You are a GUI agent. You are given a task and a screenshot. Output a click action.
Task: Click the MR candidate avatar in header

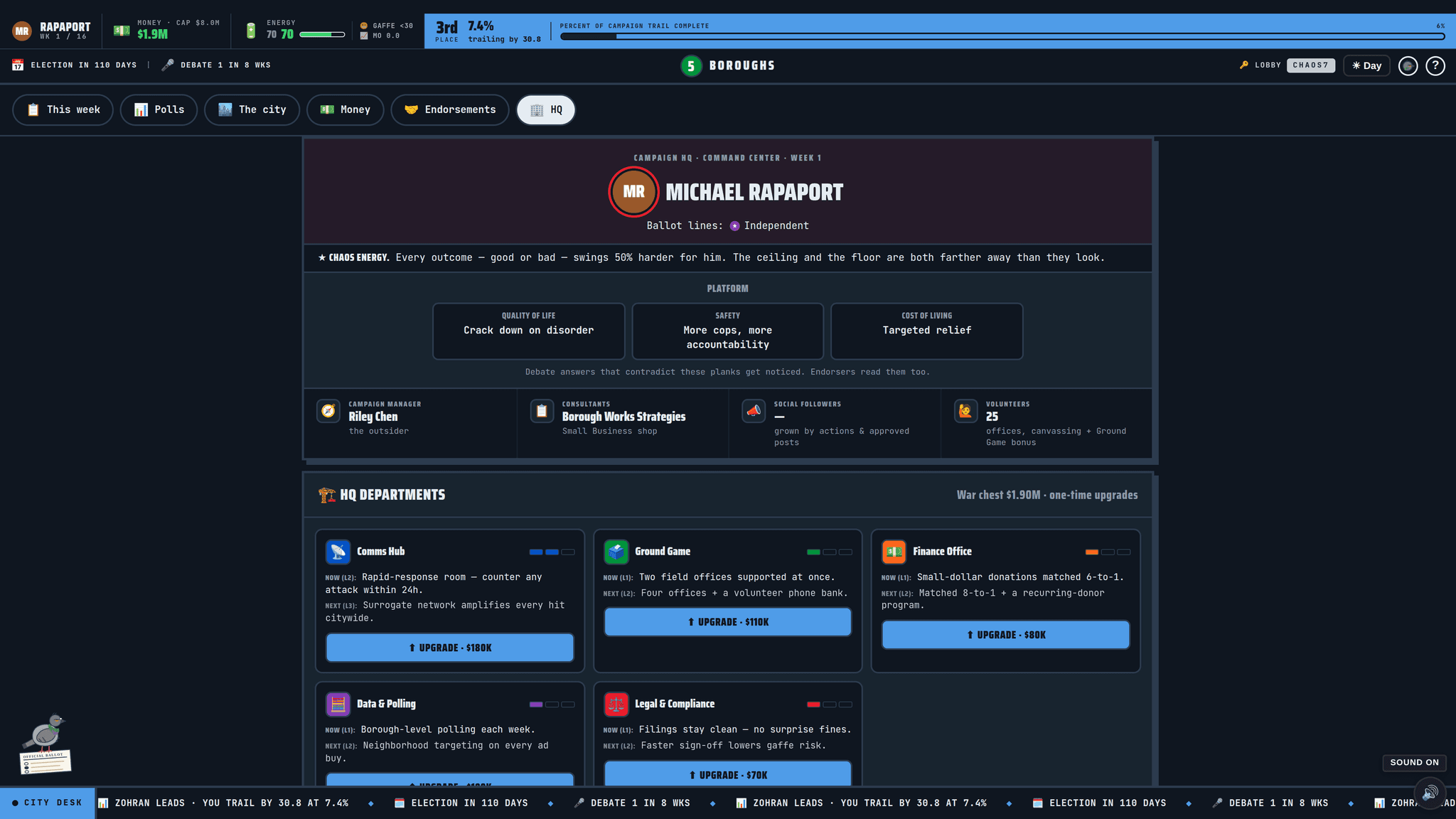pyautogui.click(x=22, y=31)
